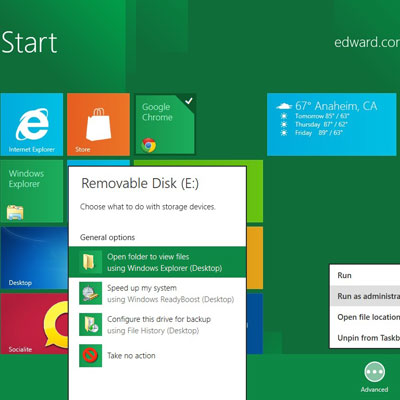Open the Anaheim weather tile
The width and height of the screenshot is (400, 400).
[x=332, y=124]
